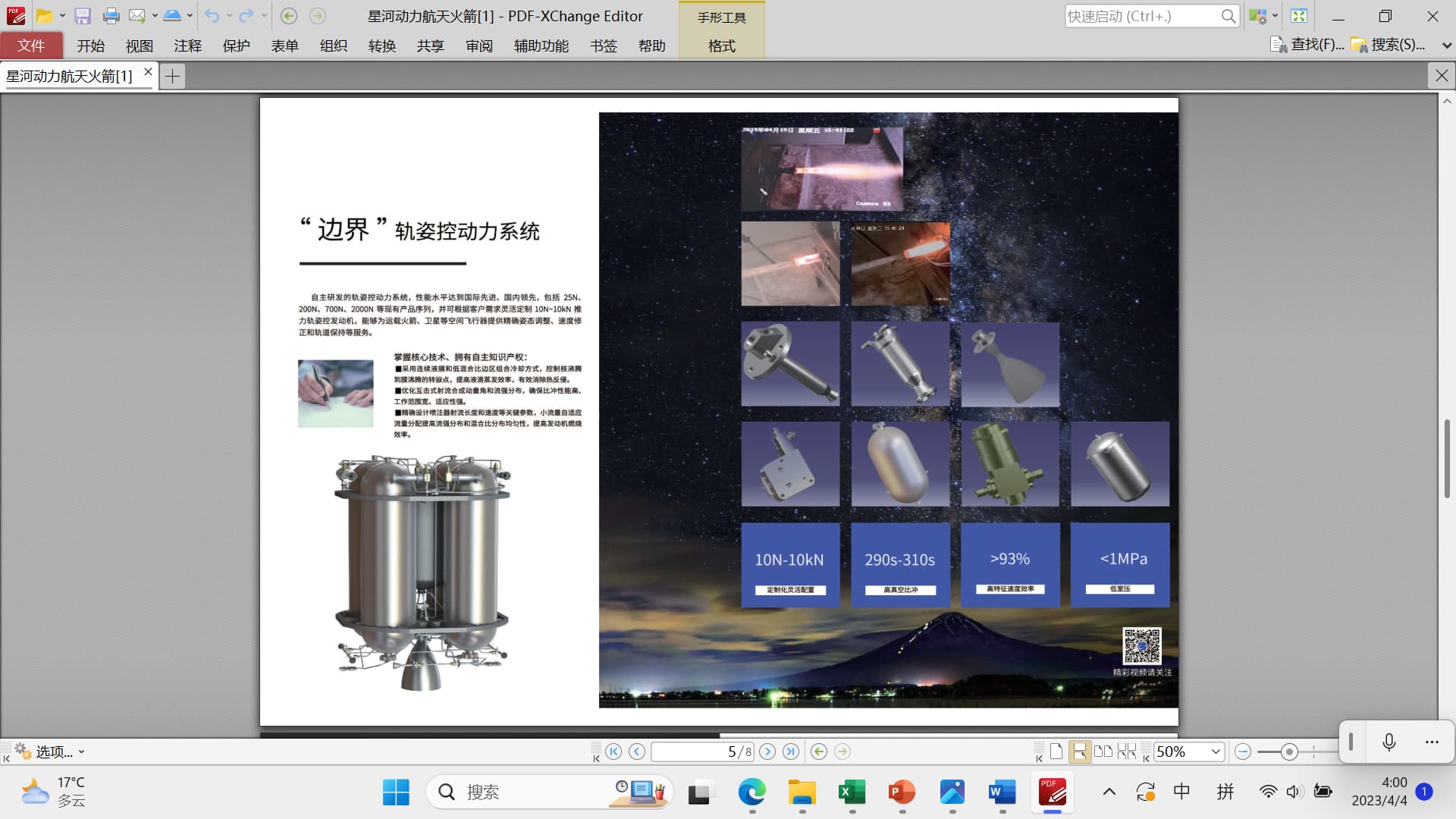Open the 文件 menu
The height and width of the screenshot is (819, 1456).
(x=31, y=45)
